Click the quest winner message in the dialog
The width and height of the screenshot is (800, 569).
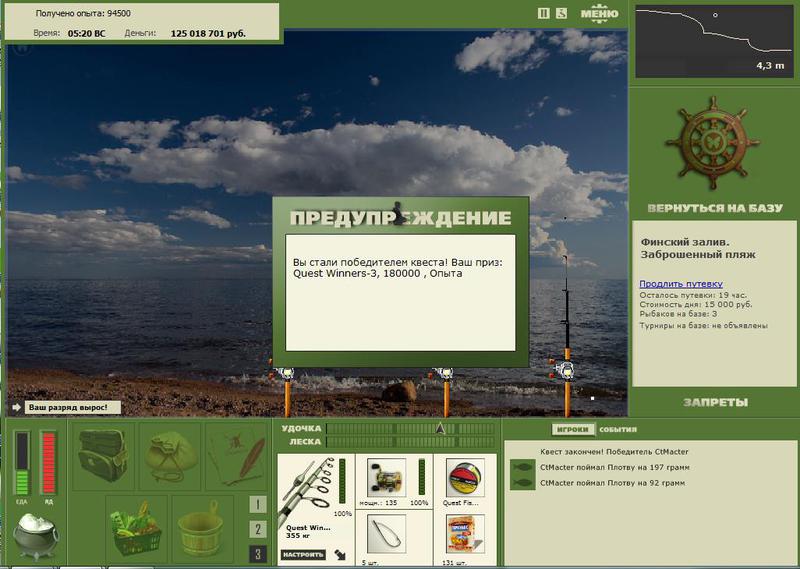click(397, 268)
